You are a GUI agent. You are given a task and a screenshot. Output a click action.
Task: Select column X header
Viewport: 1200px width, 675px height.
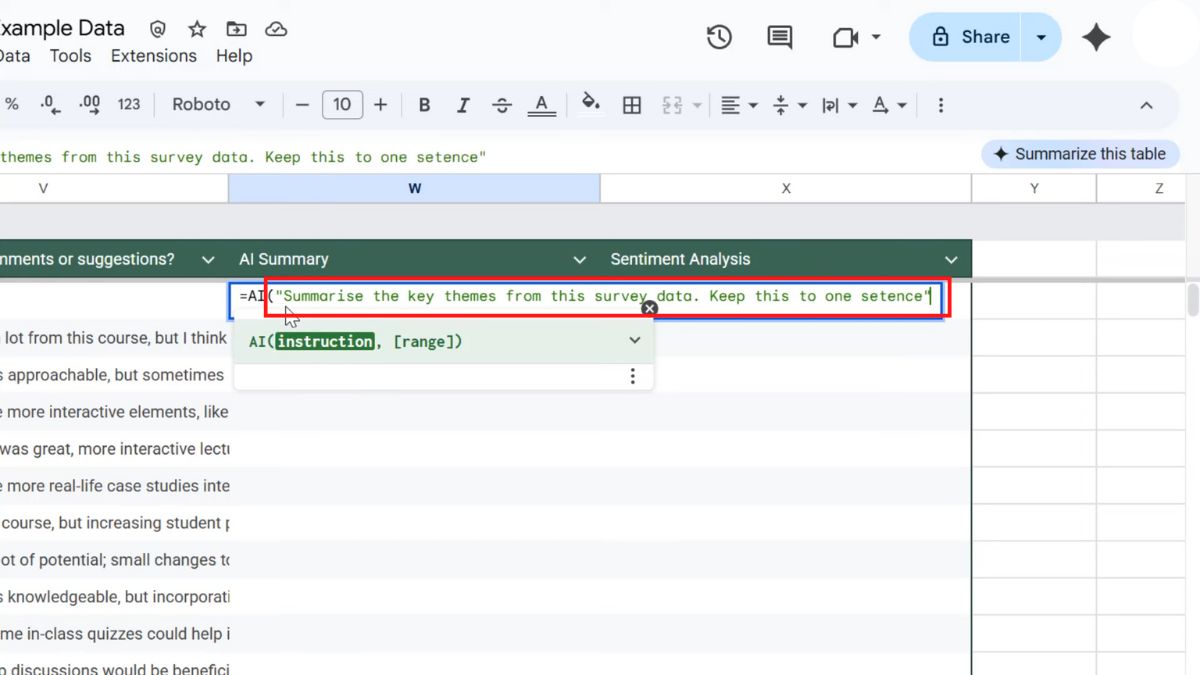coord(786,188)
